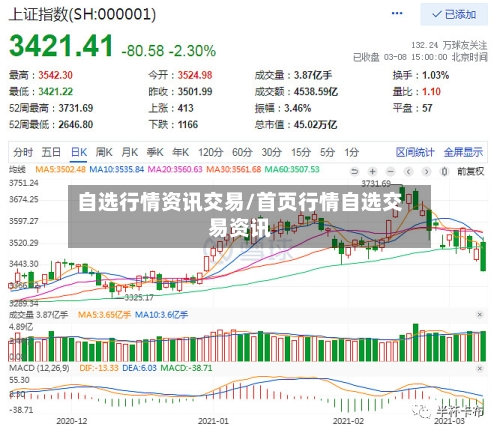Switch to the 30分 chart tab
The height and width of the screenshot is (433, 500).
pyautogui.click(x=272, y=152)
